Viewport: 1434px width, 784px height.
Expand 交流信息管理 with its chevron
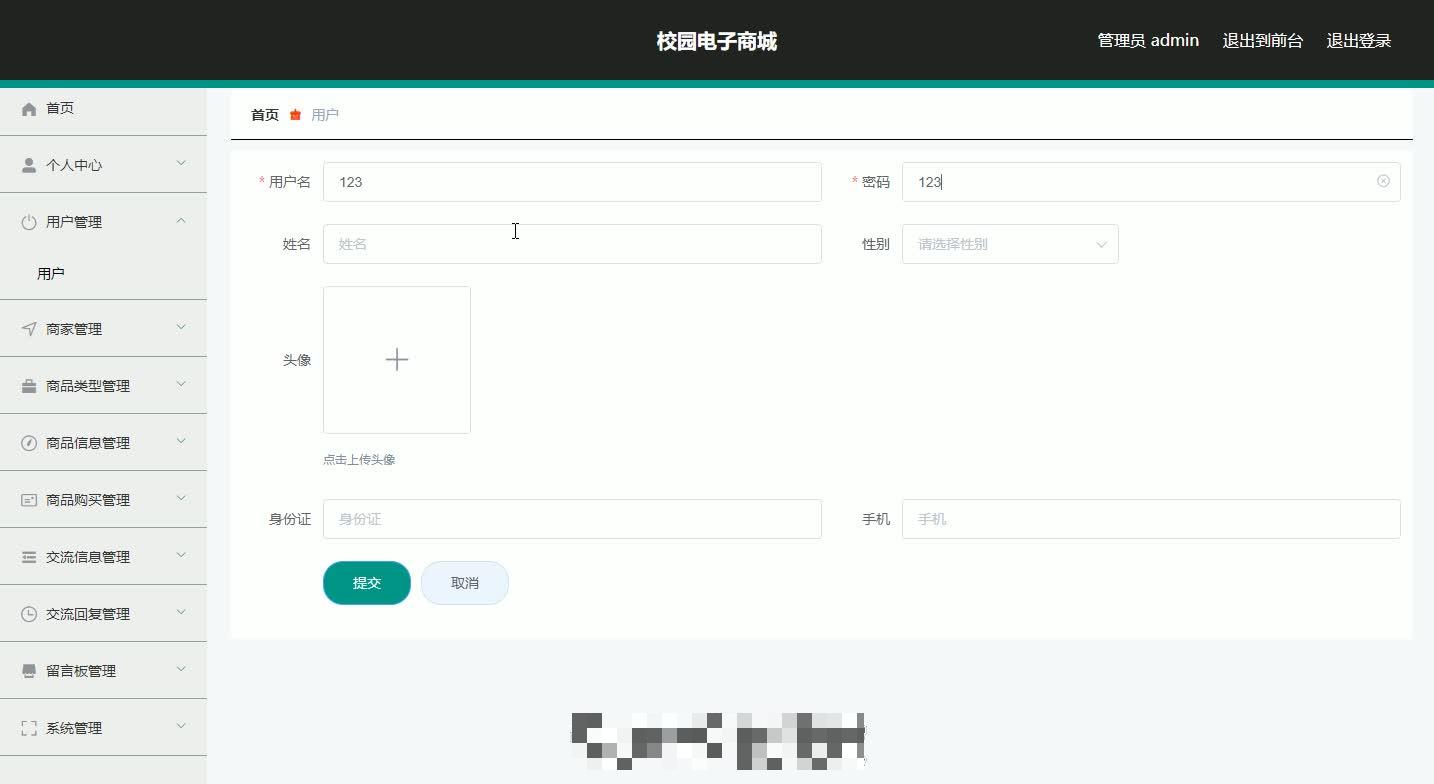coord(181,554)
